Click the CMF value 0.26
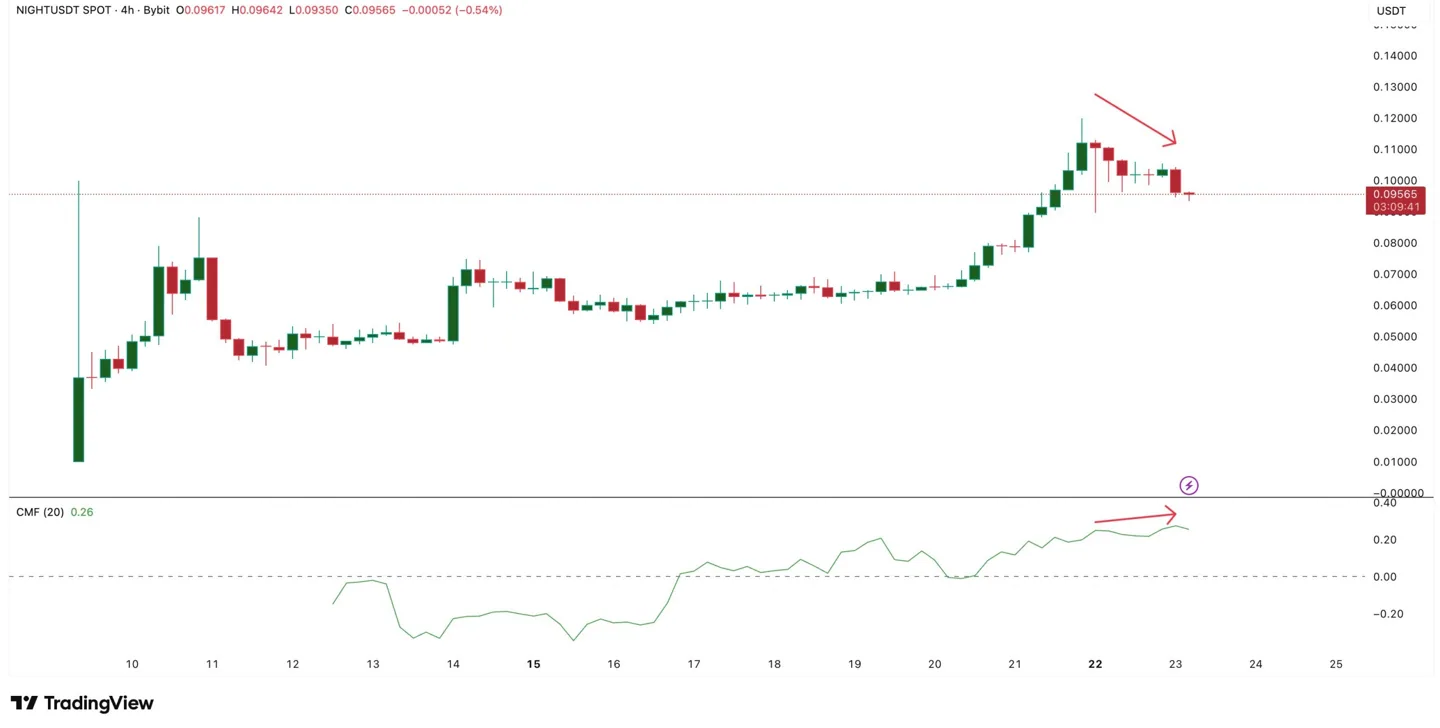 (x=82, y=512)
